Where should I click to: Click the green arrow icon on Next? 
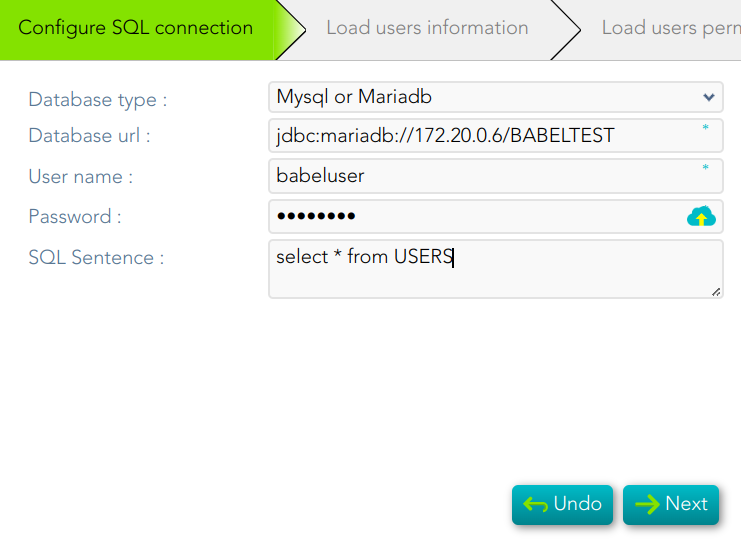[x=647, y=504]
